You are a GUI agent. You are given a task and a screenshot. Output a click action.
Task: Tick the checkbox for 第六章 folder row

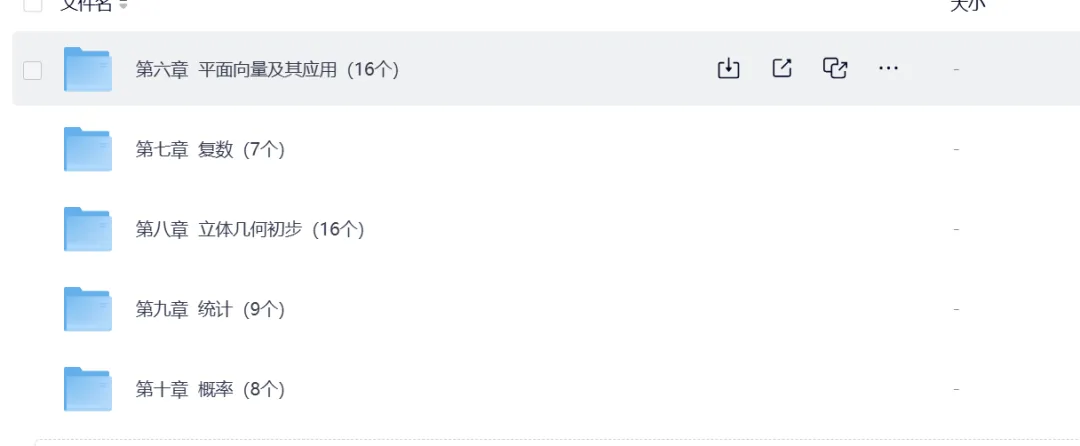32,70
